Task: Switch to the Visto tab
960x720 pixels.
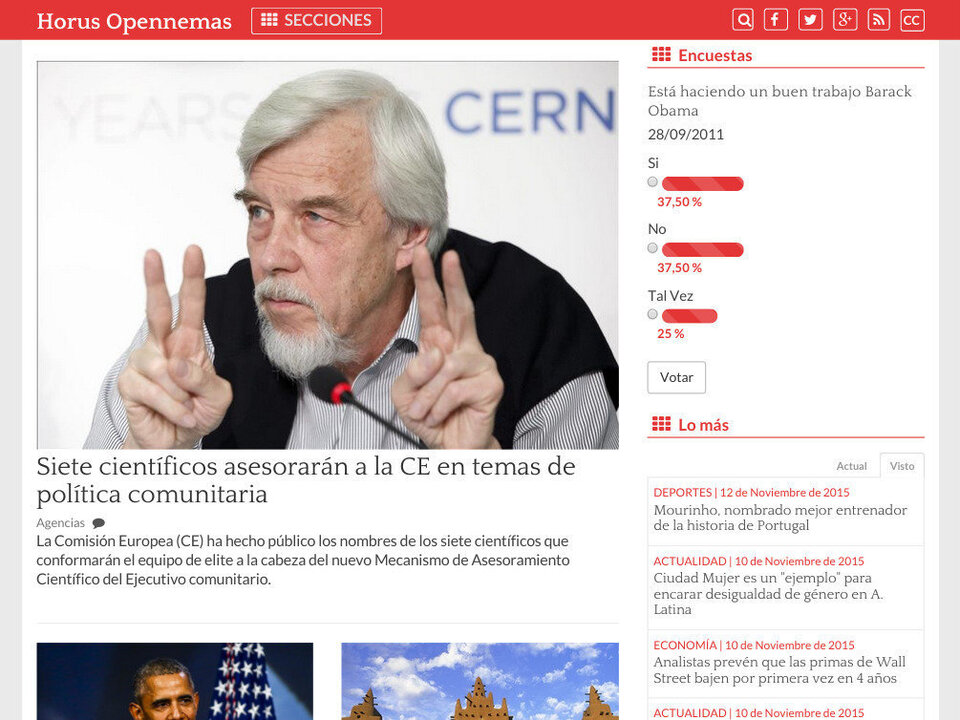Action: [902, 466]
